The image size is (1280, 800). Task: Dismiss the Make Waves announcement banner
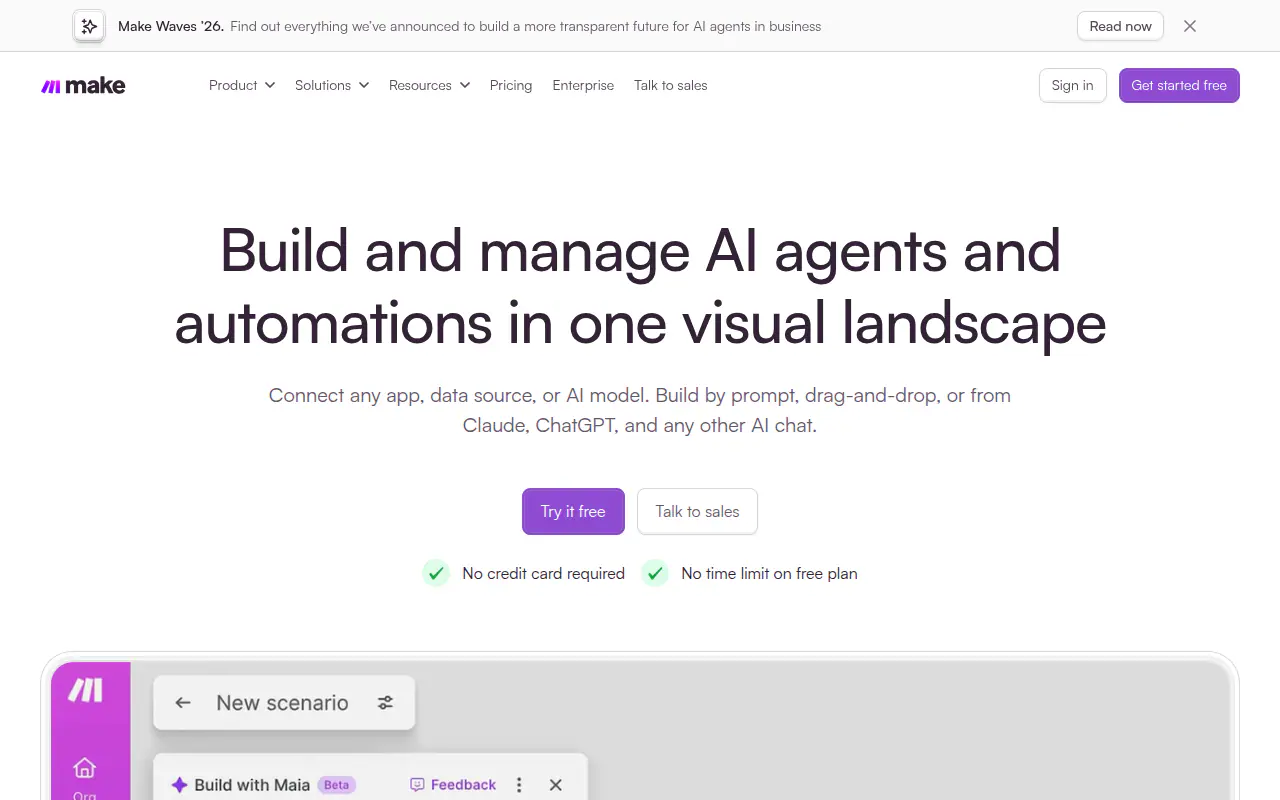1190,26
